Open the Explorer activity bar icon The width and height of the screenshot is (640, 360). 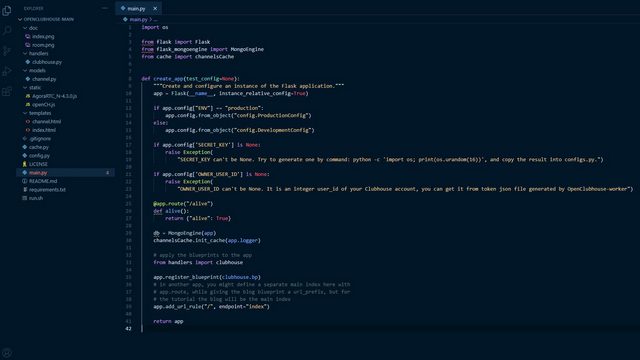7,11
